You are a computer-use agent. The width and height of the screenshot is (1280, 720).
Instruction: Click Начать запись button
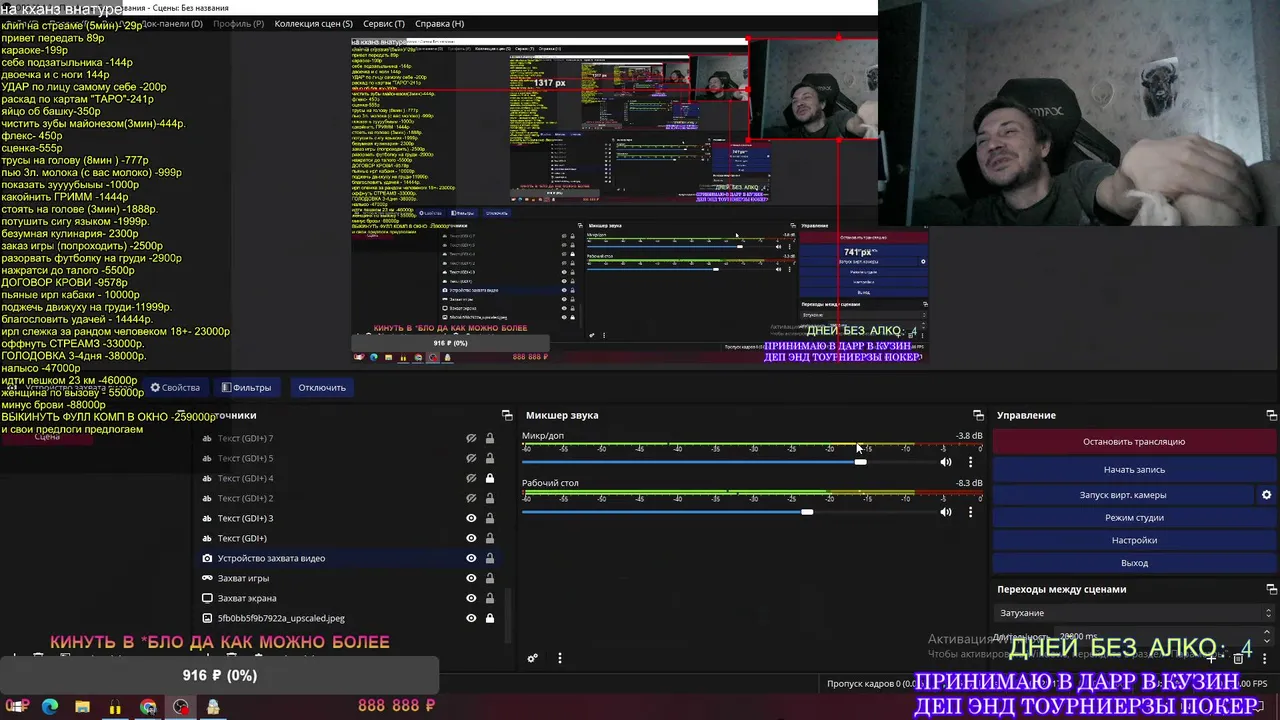(1134, 469)
